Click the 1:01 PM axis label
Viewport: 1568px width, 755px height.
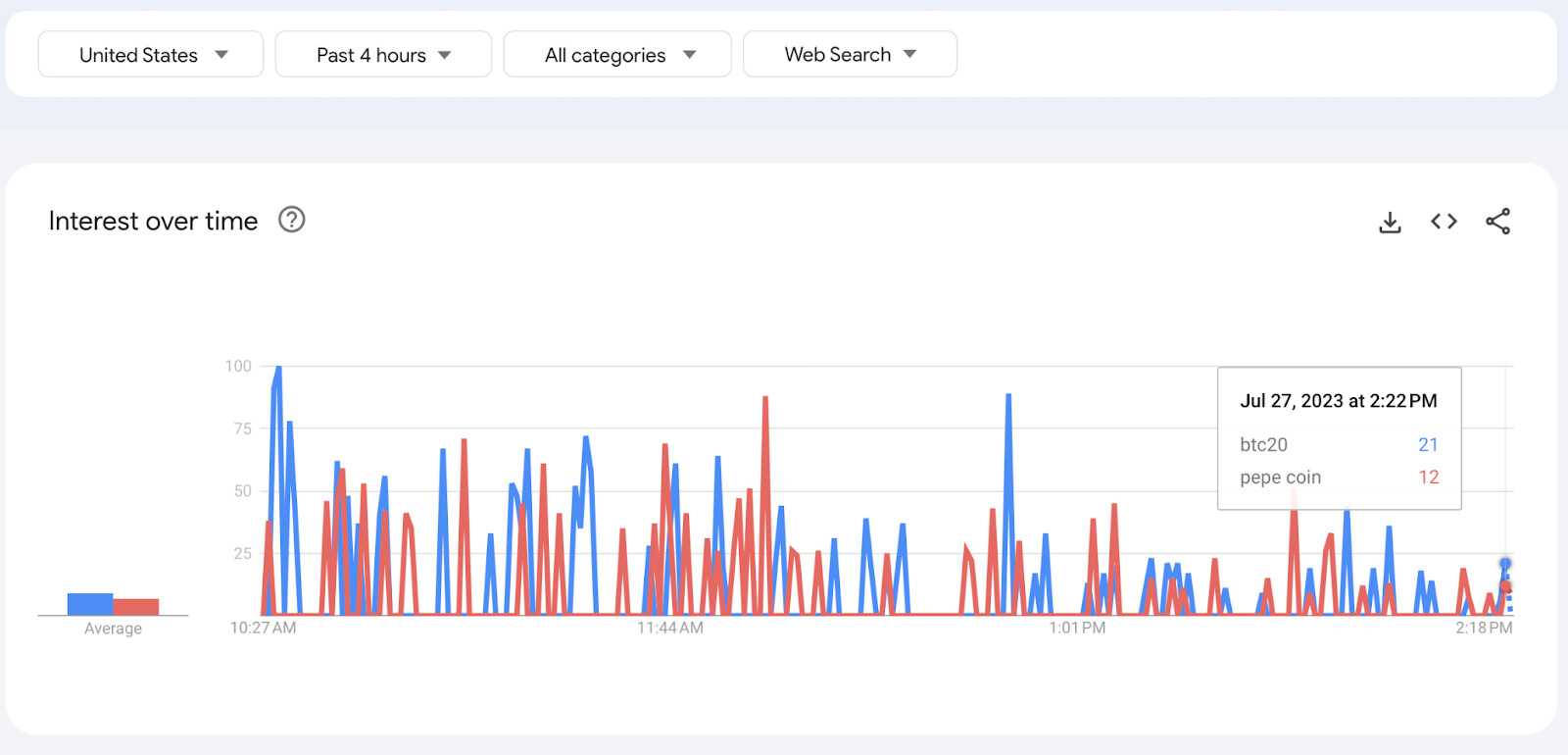click(x=1077, y=628)
